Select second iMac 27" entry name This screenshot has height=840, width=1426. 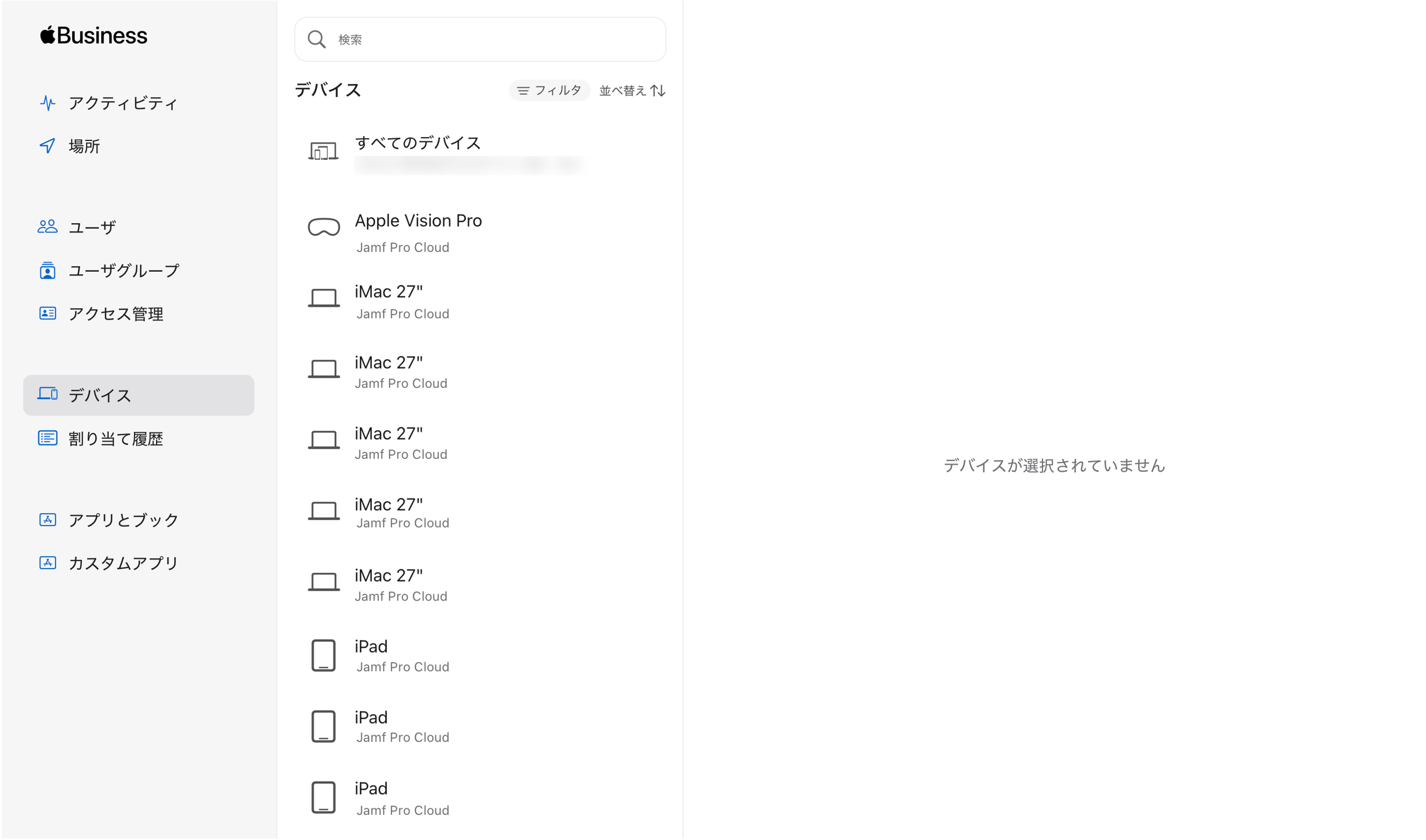coord(389,363)
